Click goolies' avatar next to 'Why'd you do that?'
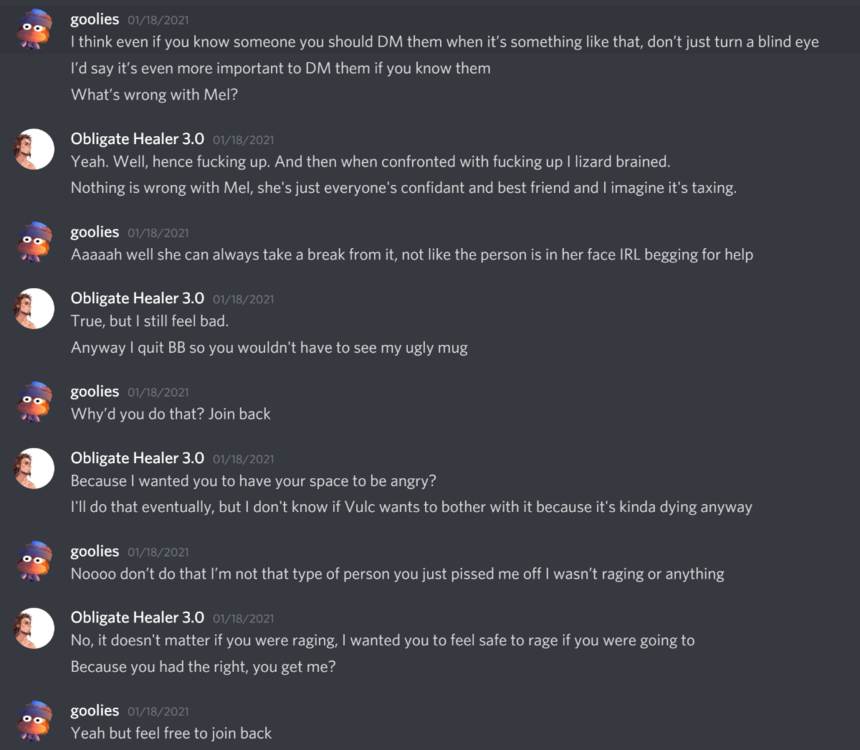The image size is (860, 750). (34, 400)
